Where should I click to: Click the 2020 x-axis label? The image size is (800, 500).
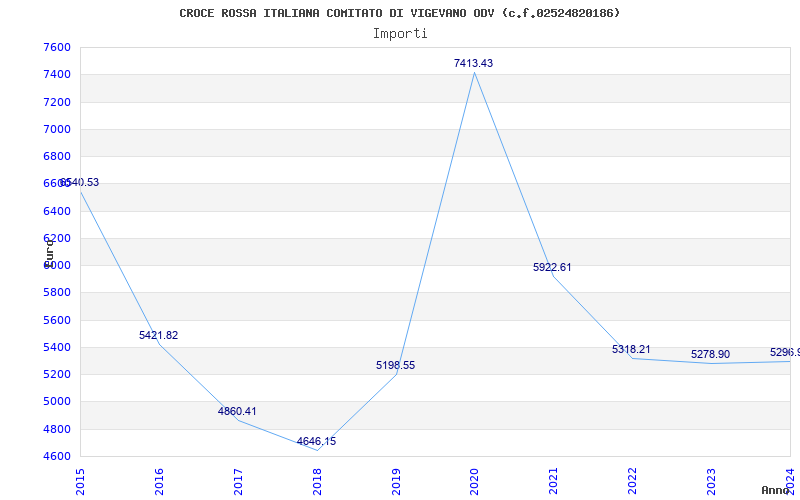[474, 481]
